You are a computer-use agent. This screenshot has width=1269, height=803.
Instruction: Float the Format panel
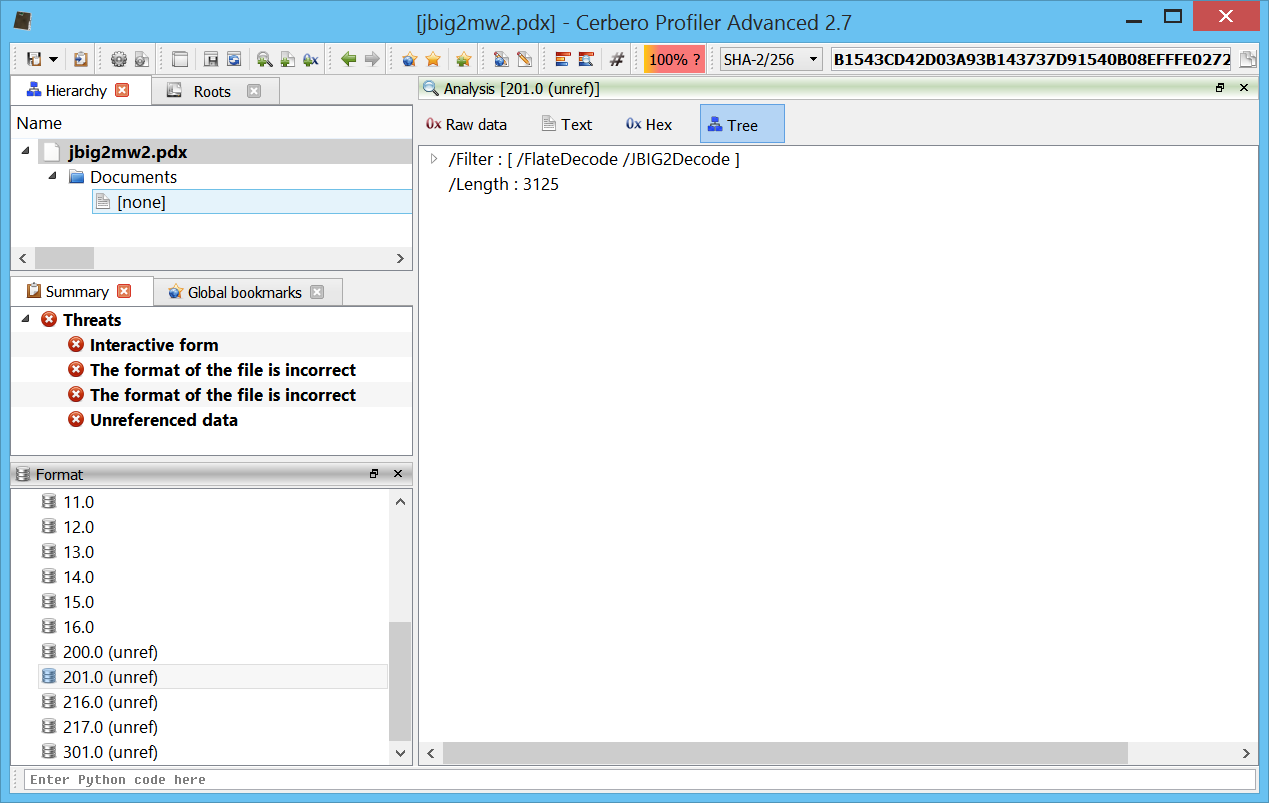[x=374, y=474]
